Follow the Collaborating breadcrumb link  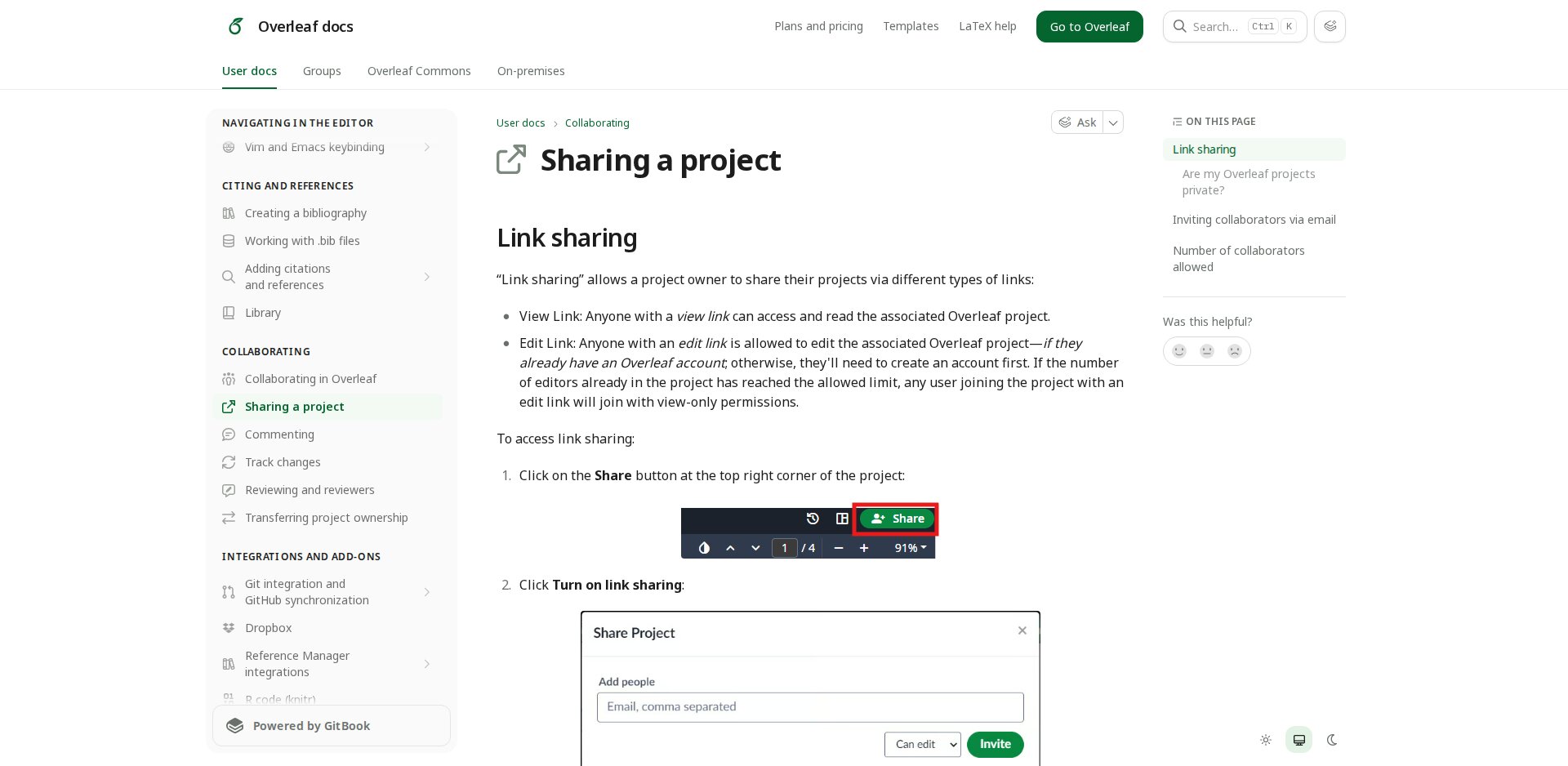click(x=597, y=123)
